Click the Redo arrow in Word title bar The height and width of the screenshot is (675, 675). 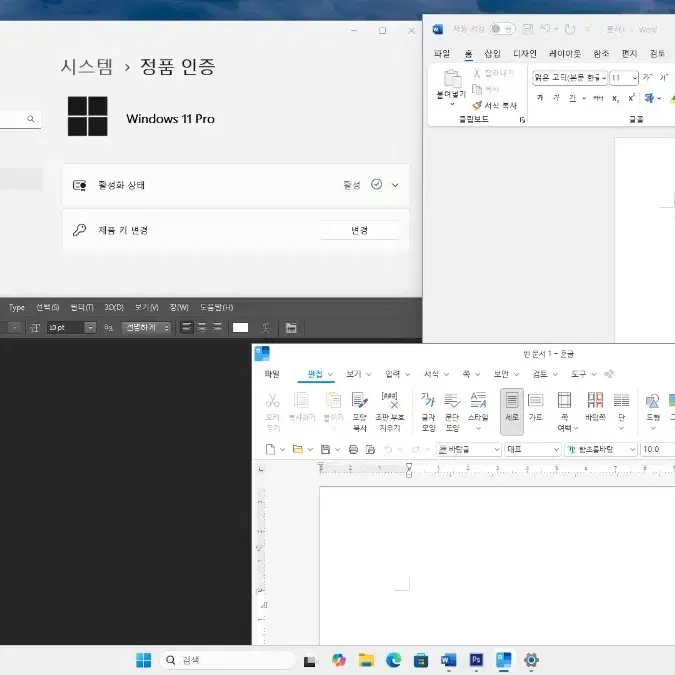tap(570, 29)
